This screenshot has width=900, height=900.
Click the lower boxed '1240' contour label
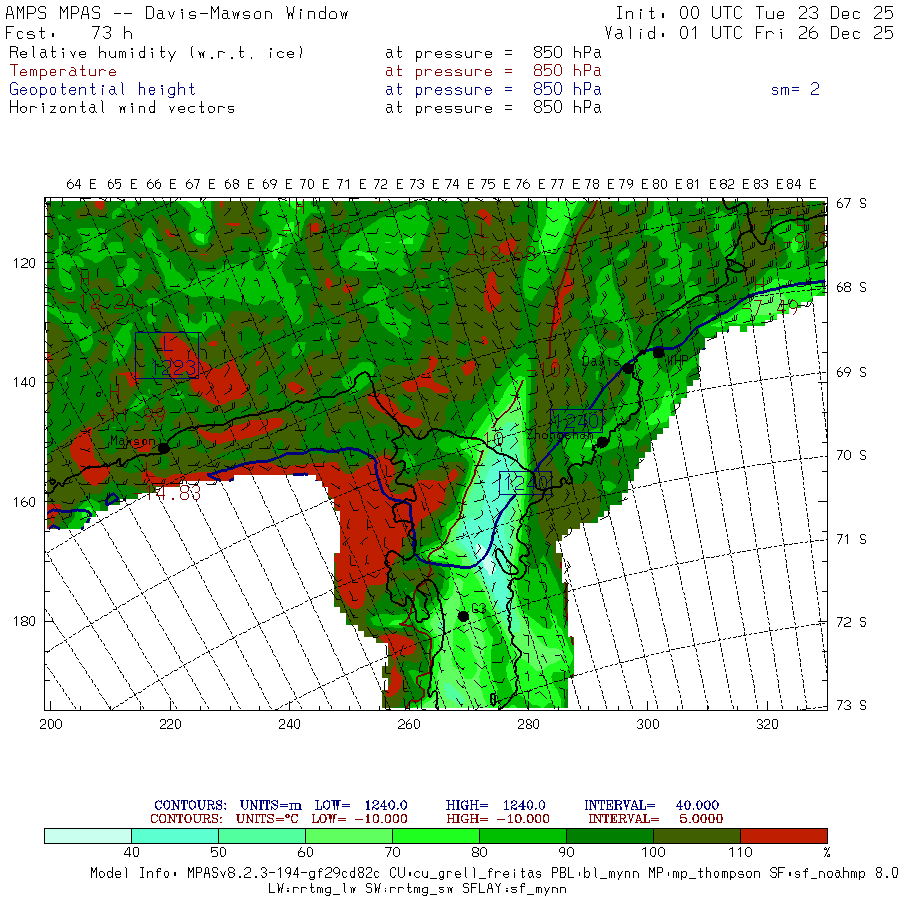(525, 483)
